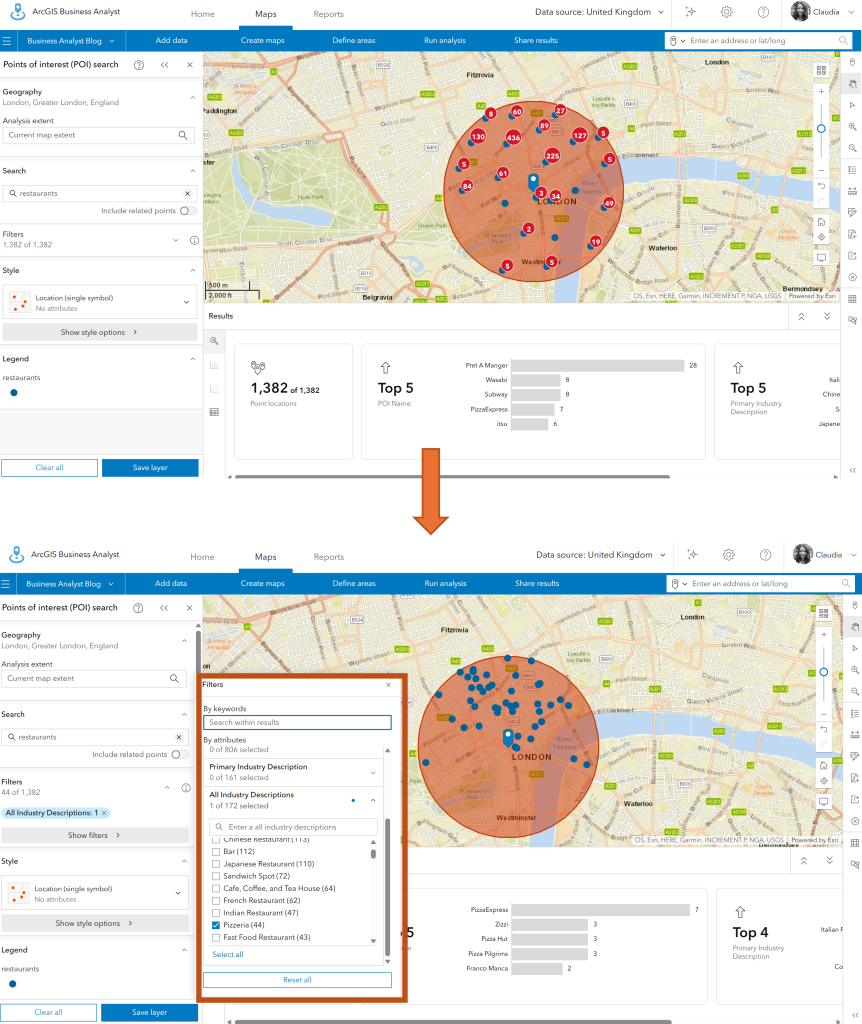Uncheck Pizzeria (44)

[x=216, y=925]
